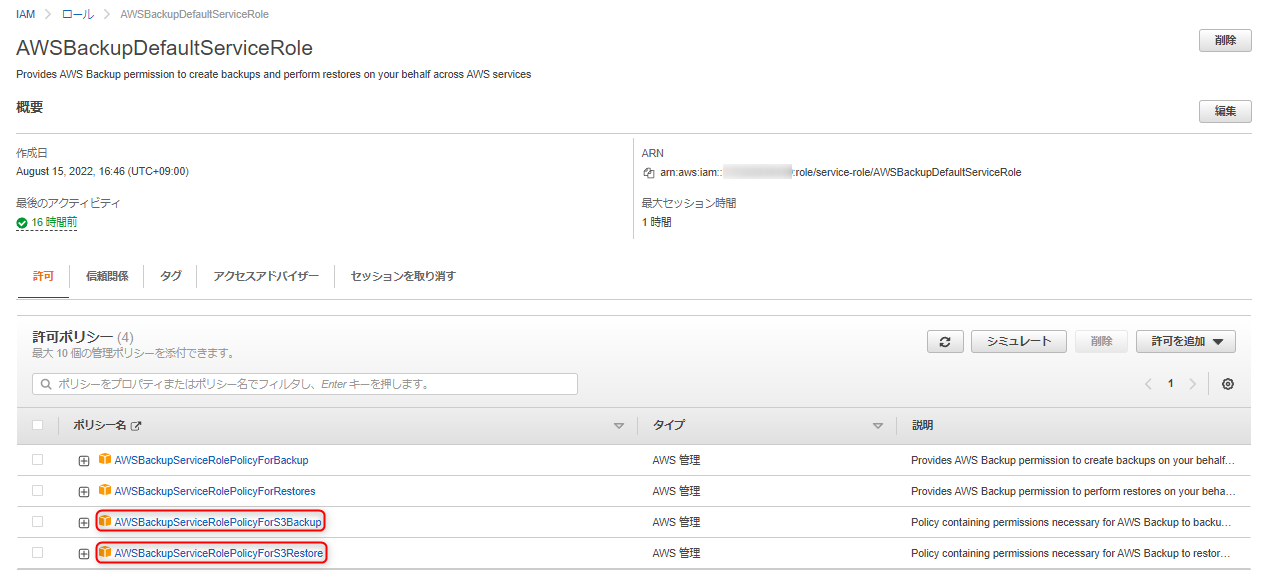Copy the role ARN using the copy icon

[x=651, y=171]
